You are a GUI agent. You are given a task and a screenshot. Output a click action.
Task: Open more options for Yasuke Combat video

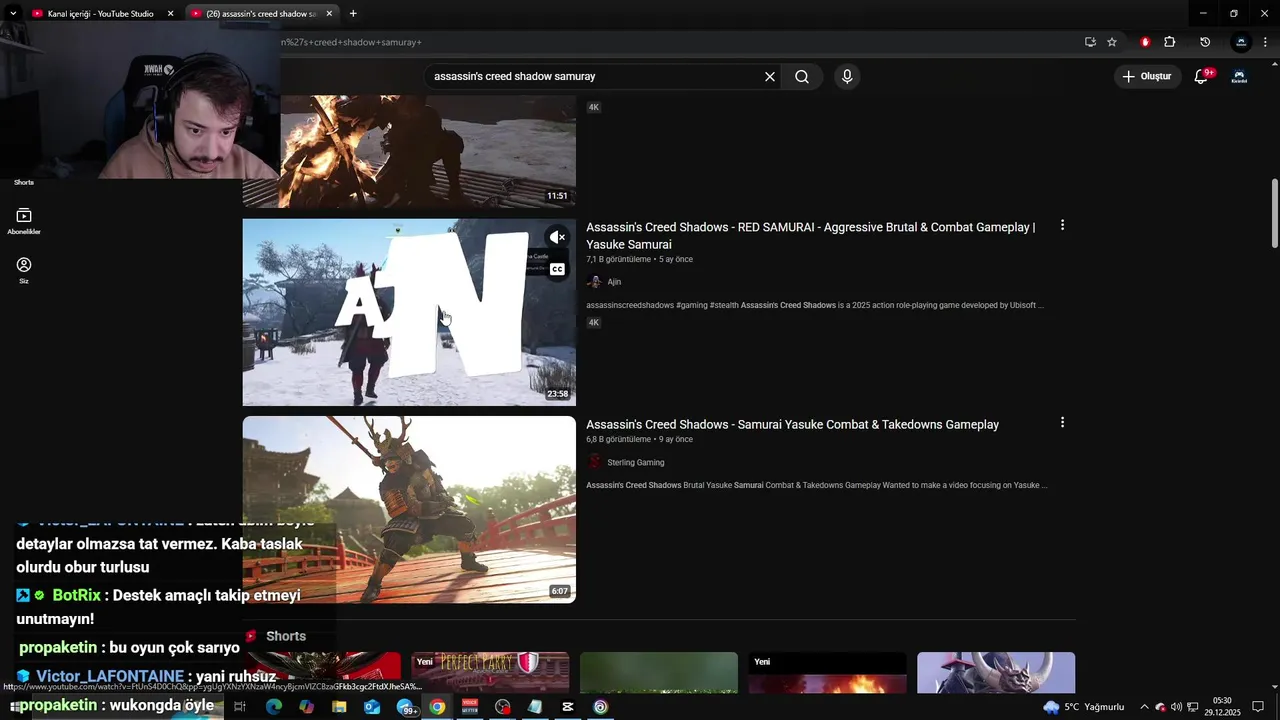coord(1062,423)
